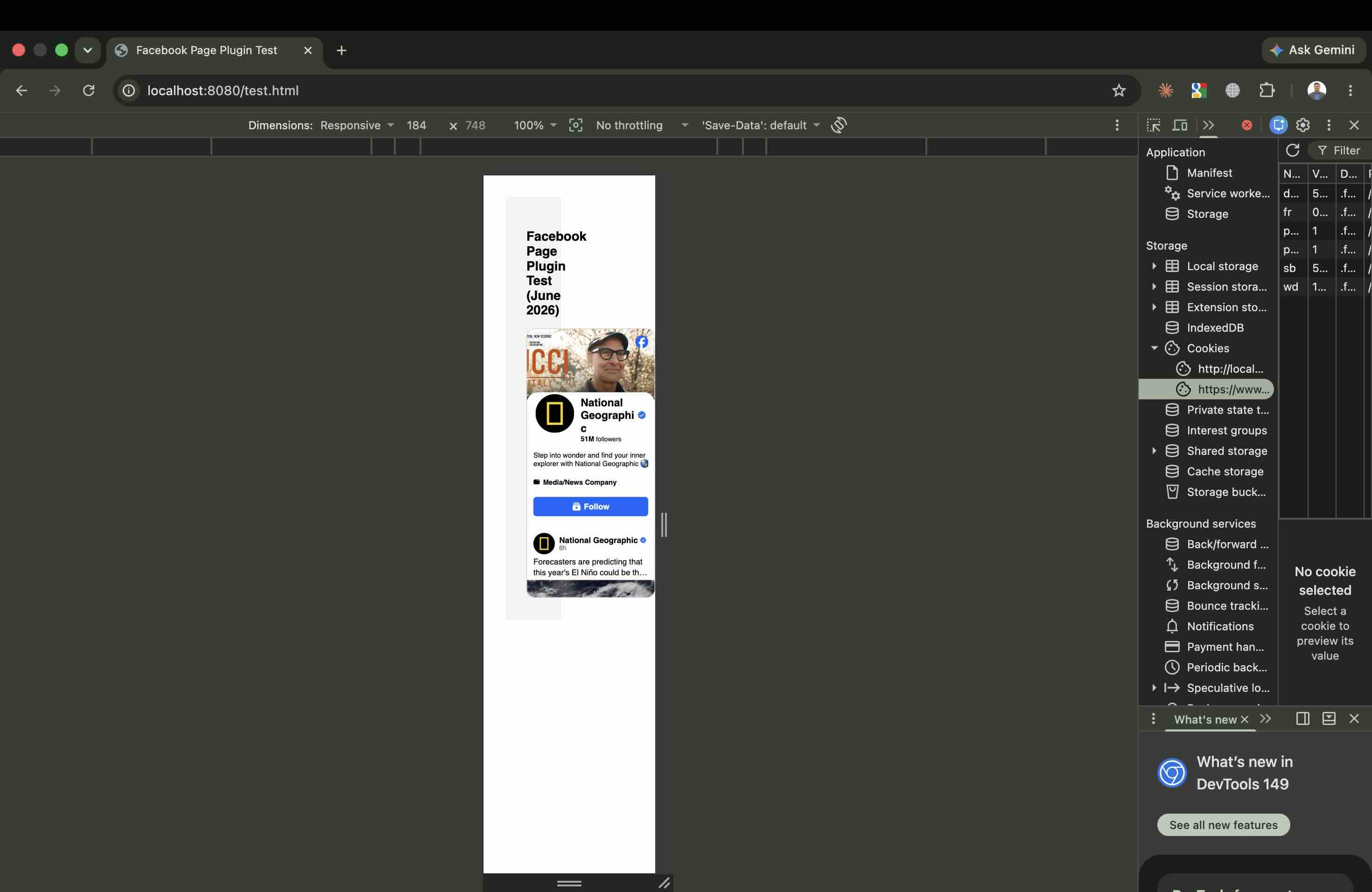Reload the page with the refresh icon
Image resolution: width=1372 pixels, height=892 pixels.
[88, 91]
